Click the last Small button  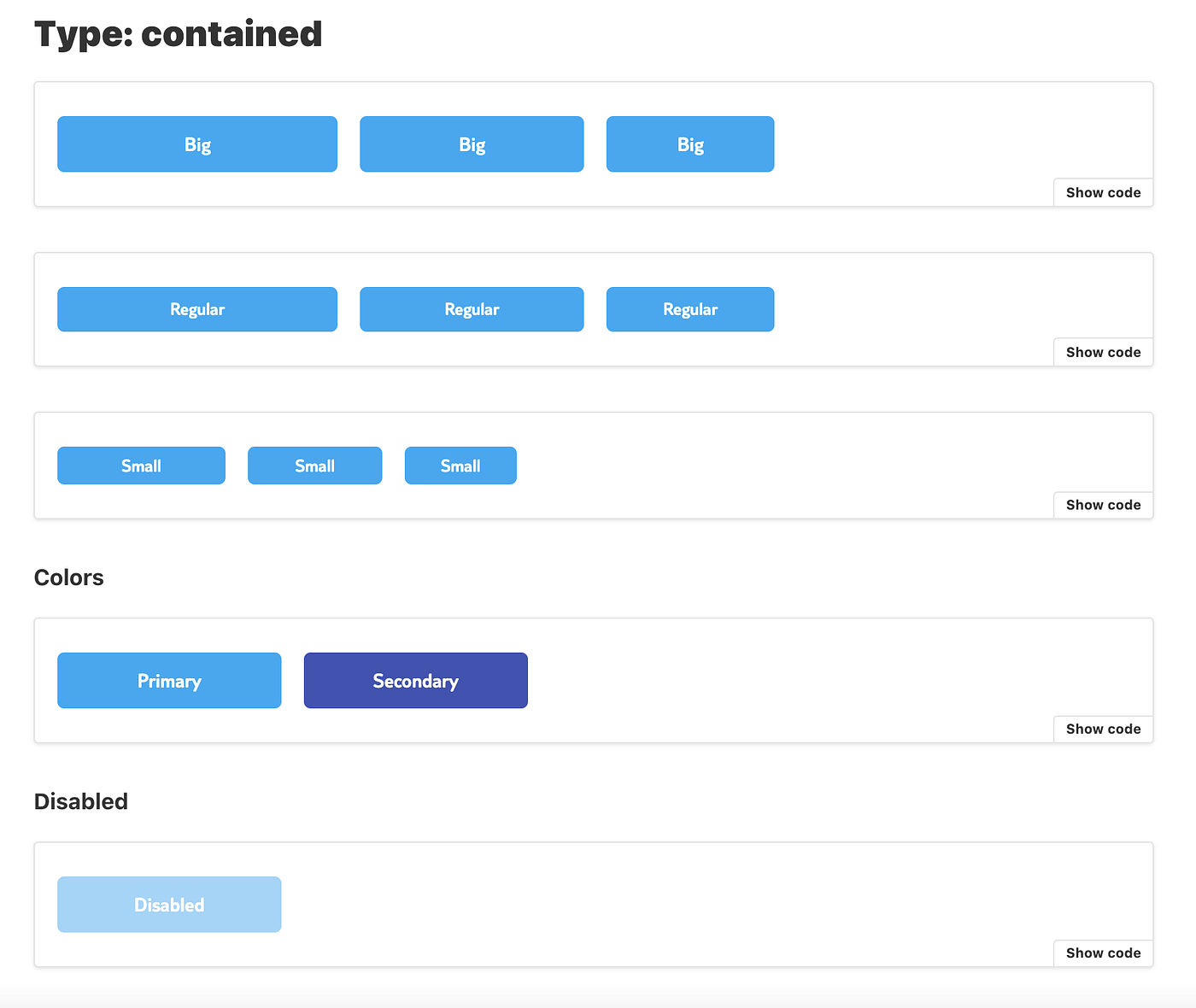pos(460,466)
